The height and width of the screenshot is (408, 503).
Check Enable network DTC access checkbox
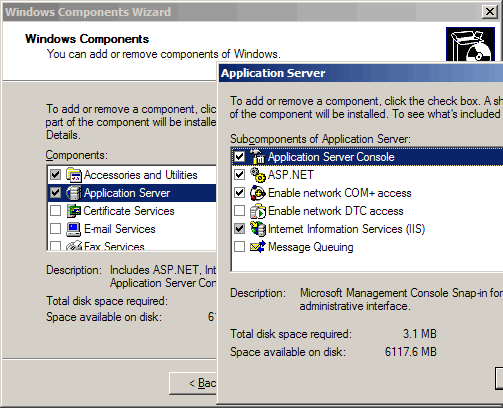point(239,210)
